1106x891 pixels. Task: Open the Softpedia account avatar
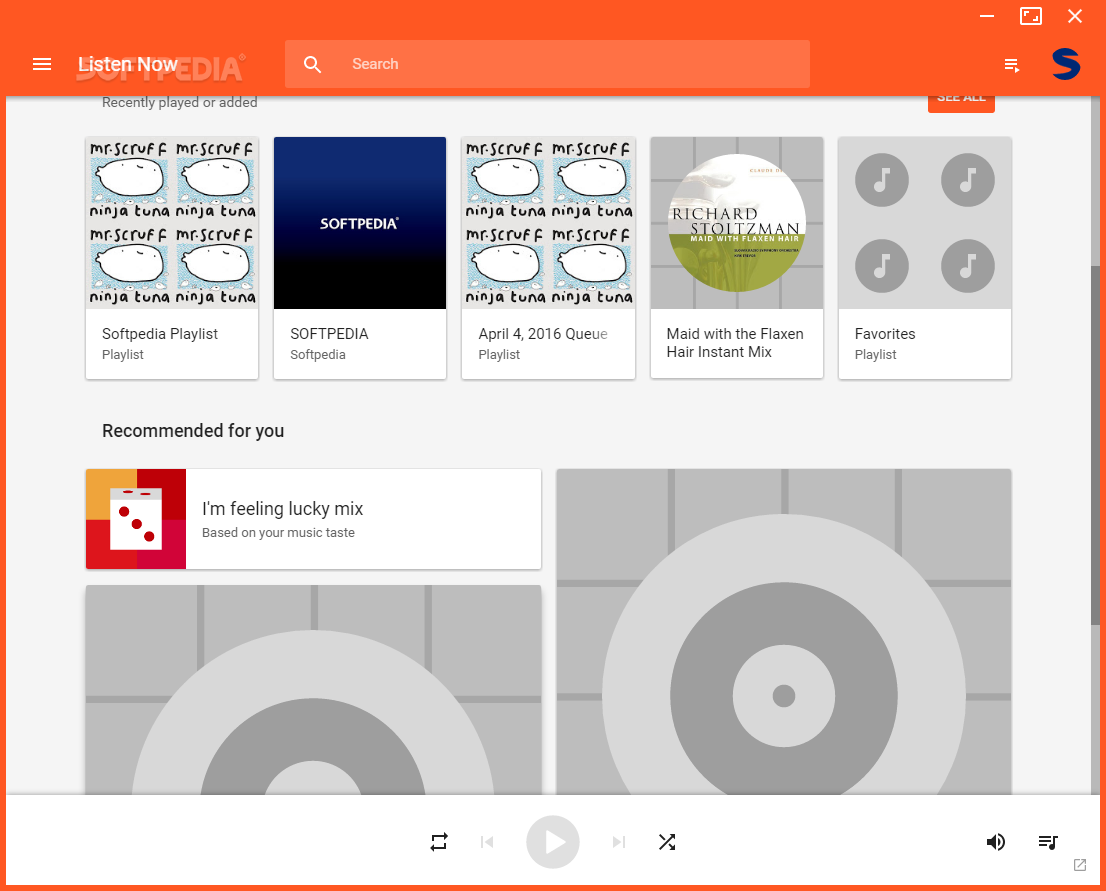(x=1066, y=64)
